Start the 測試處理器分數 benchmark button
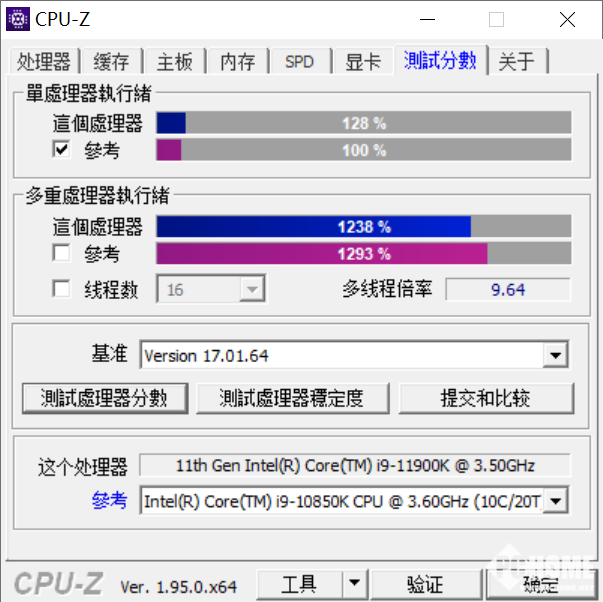This screenshot has width=603, height=602. [x=105, y=399]
